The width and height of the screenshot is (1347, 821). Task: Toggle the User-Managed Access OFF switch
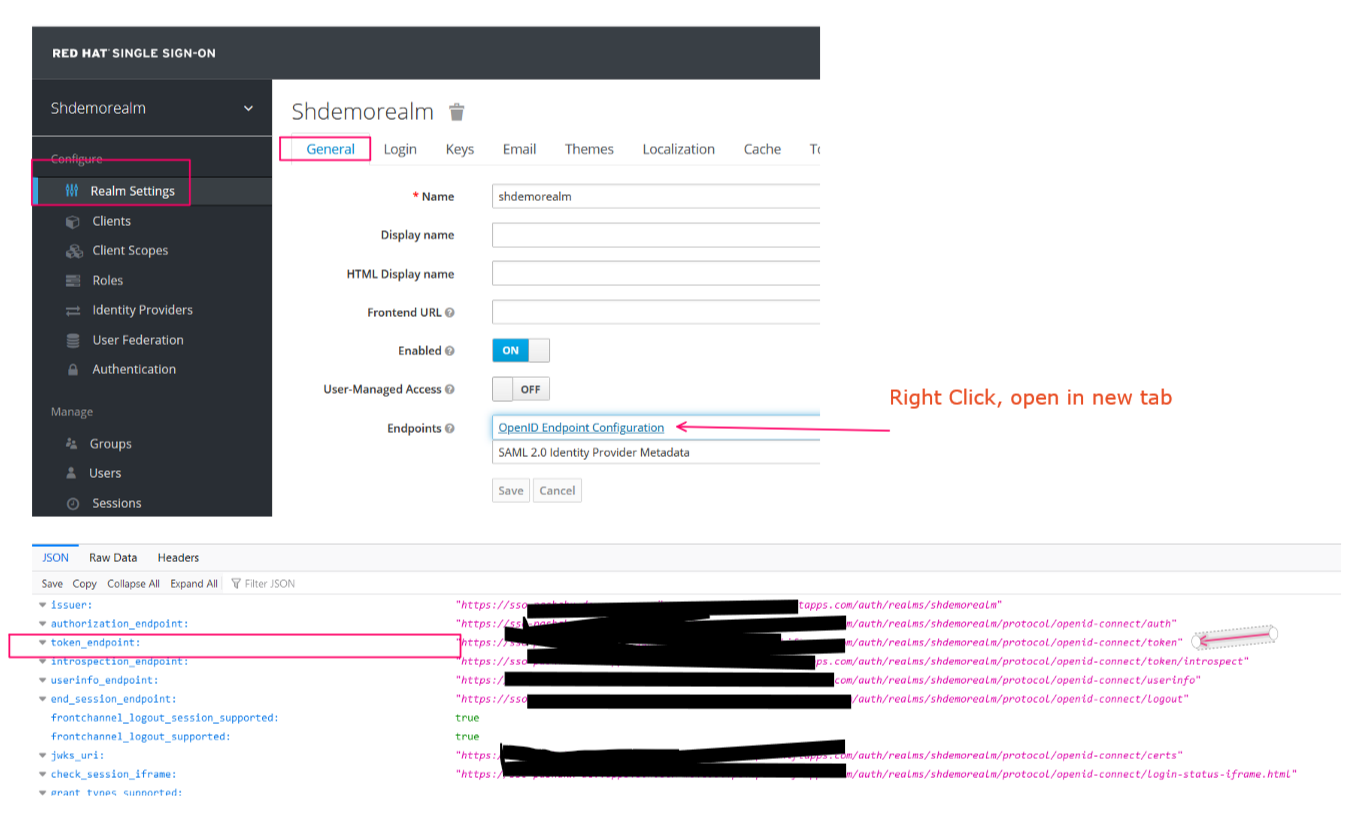point(520,389)
